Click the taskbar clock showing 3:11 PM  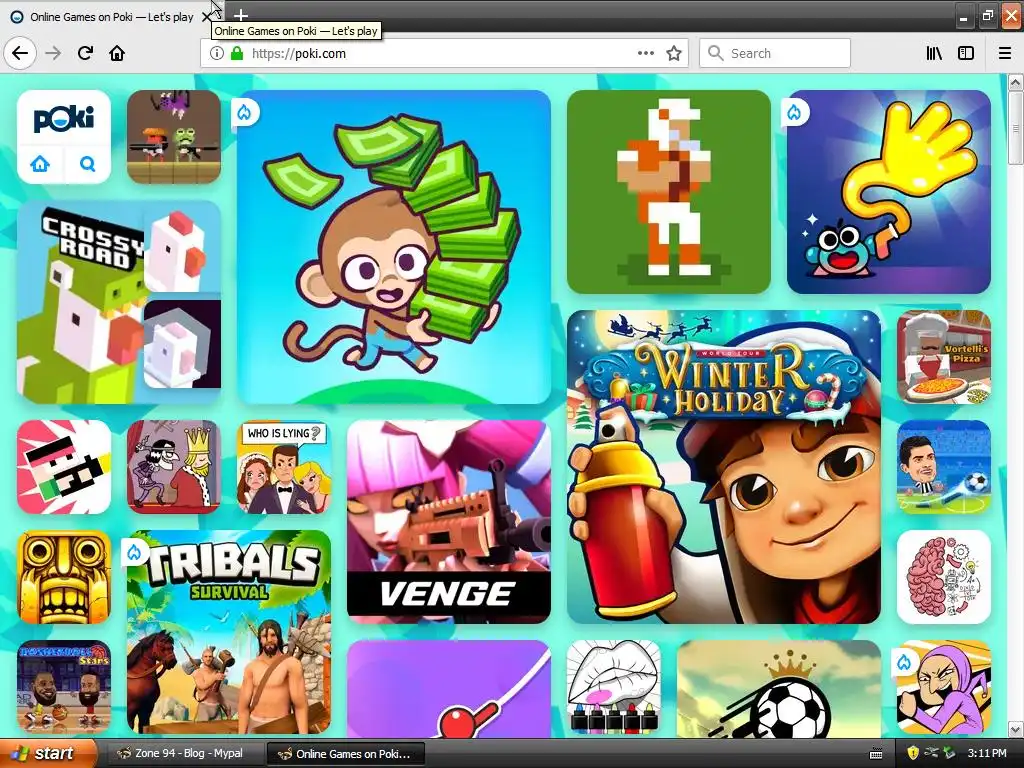tap(987, 754)
